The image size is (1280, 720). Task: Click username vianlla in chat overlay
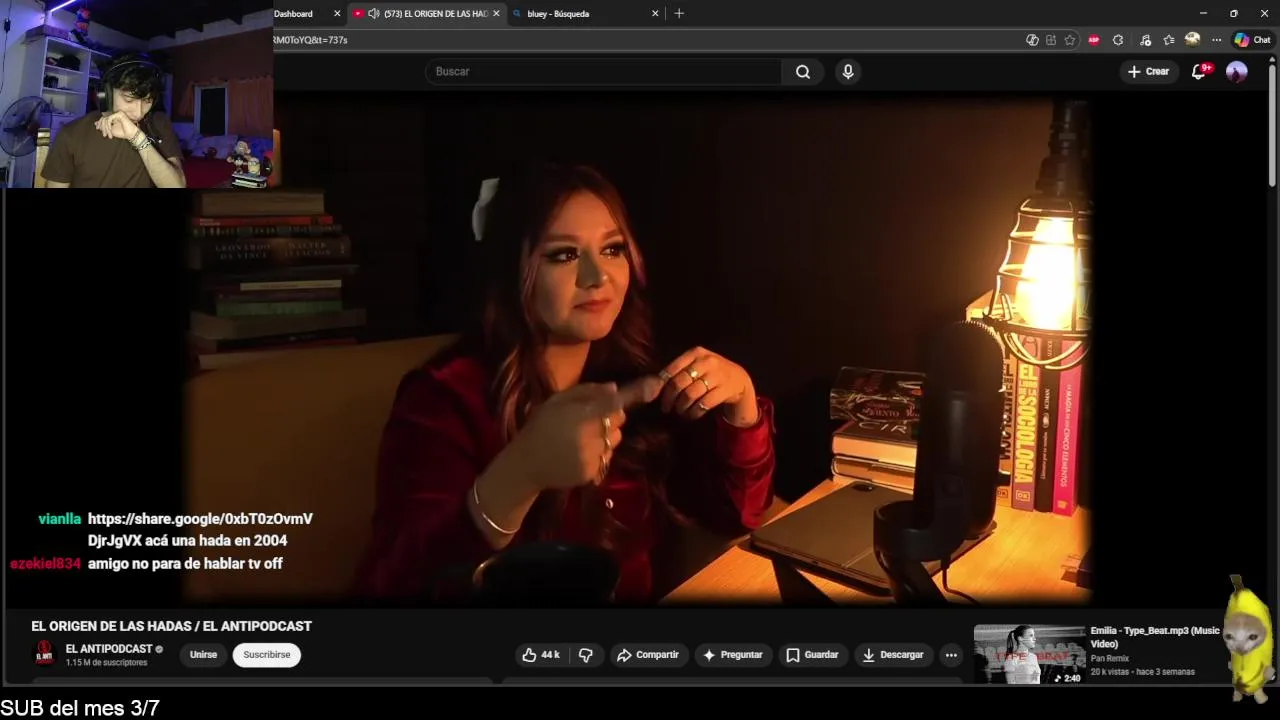click(x=59, y=519)
